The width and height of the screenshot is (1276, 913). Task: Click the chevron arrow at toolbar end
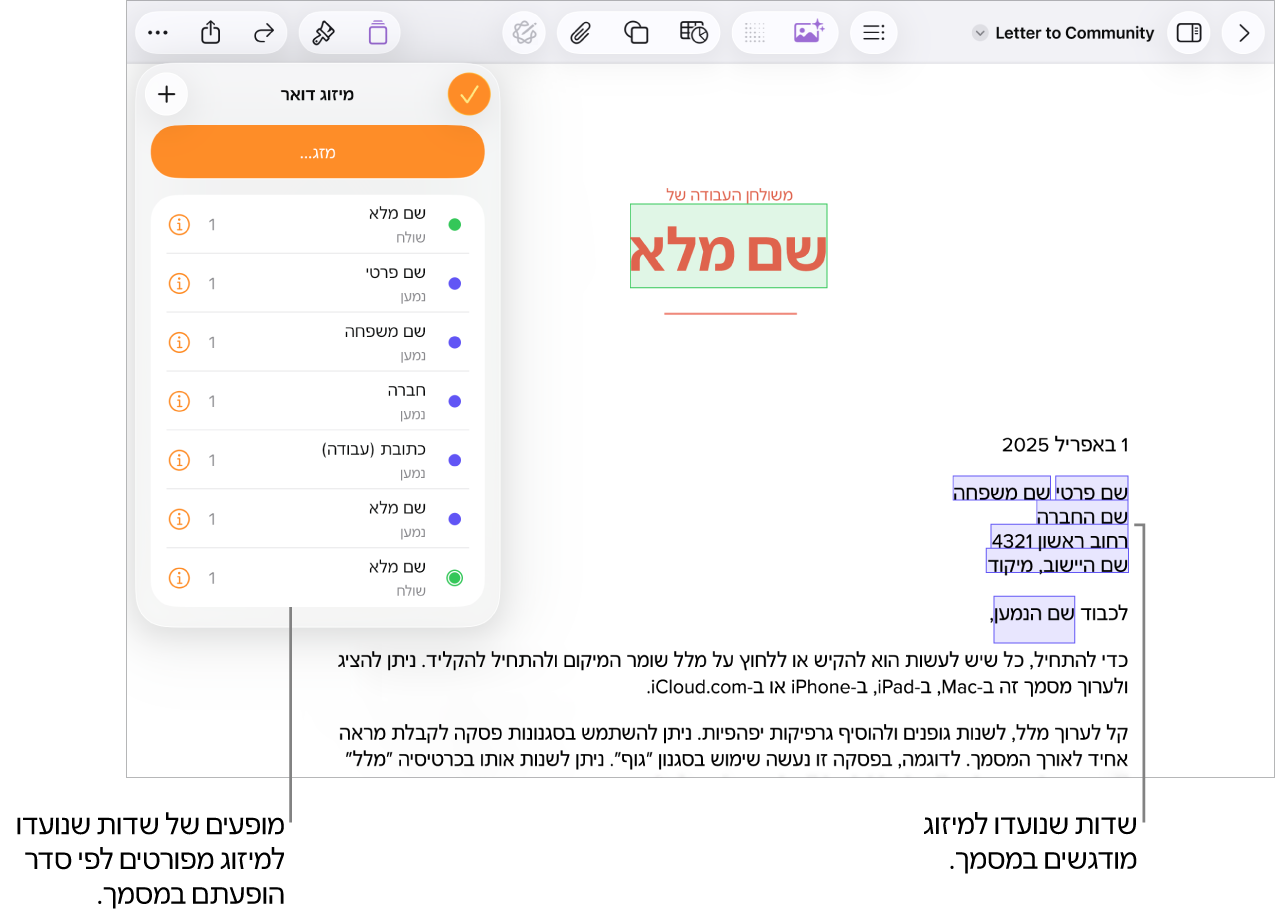click(1244, 33)
